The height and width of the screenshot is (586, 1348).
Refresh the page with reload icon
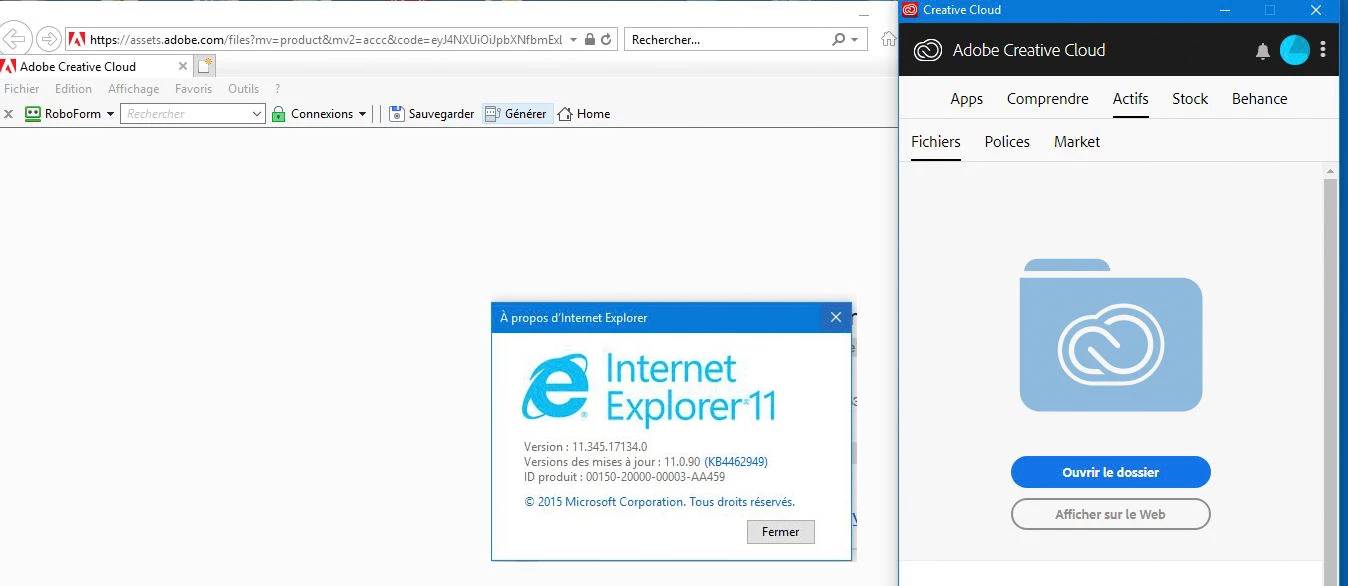pos(606,40)
